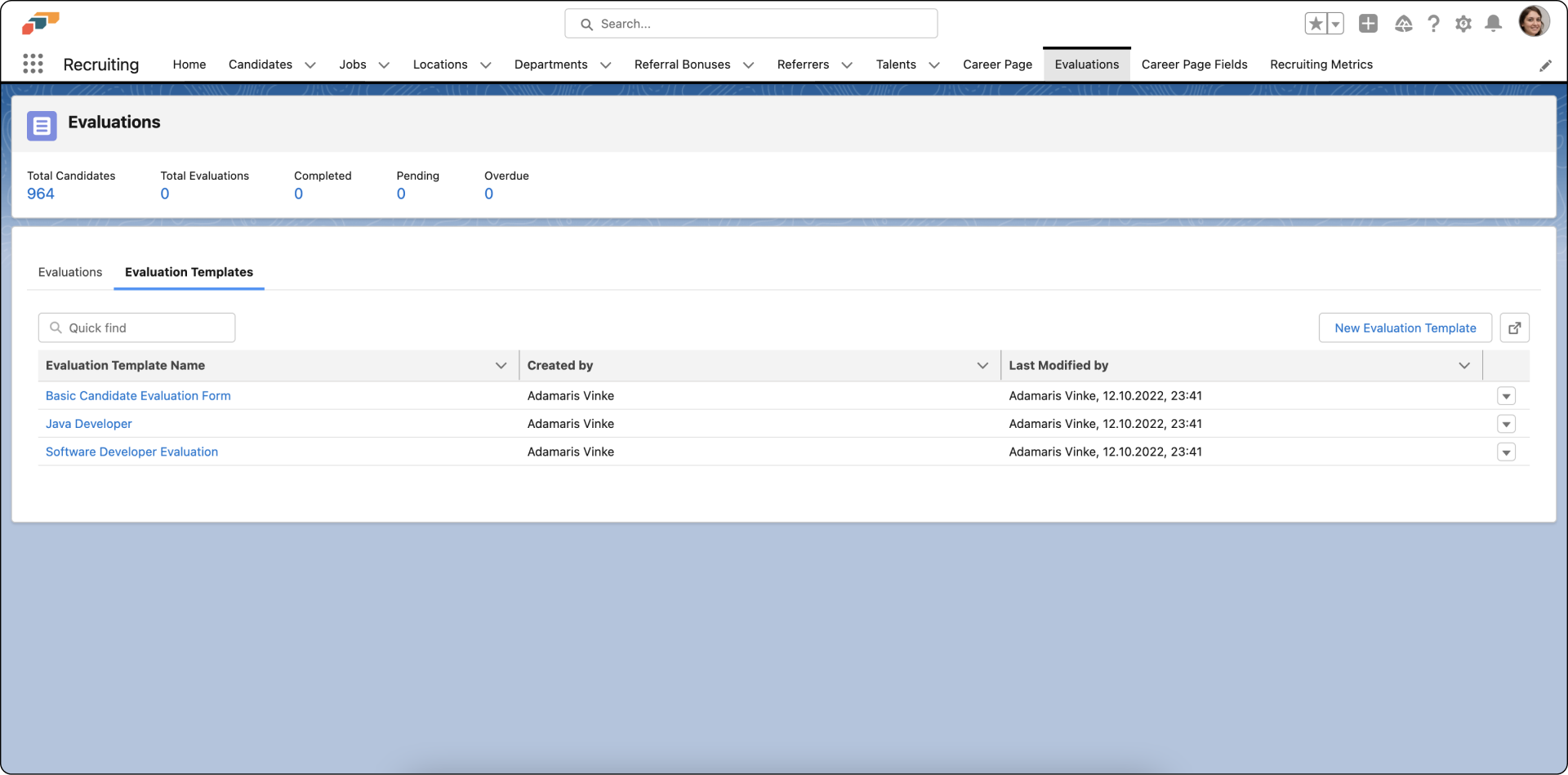
Task: Favorite this page with the star icon
Action: (1317, 23)
